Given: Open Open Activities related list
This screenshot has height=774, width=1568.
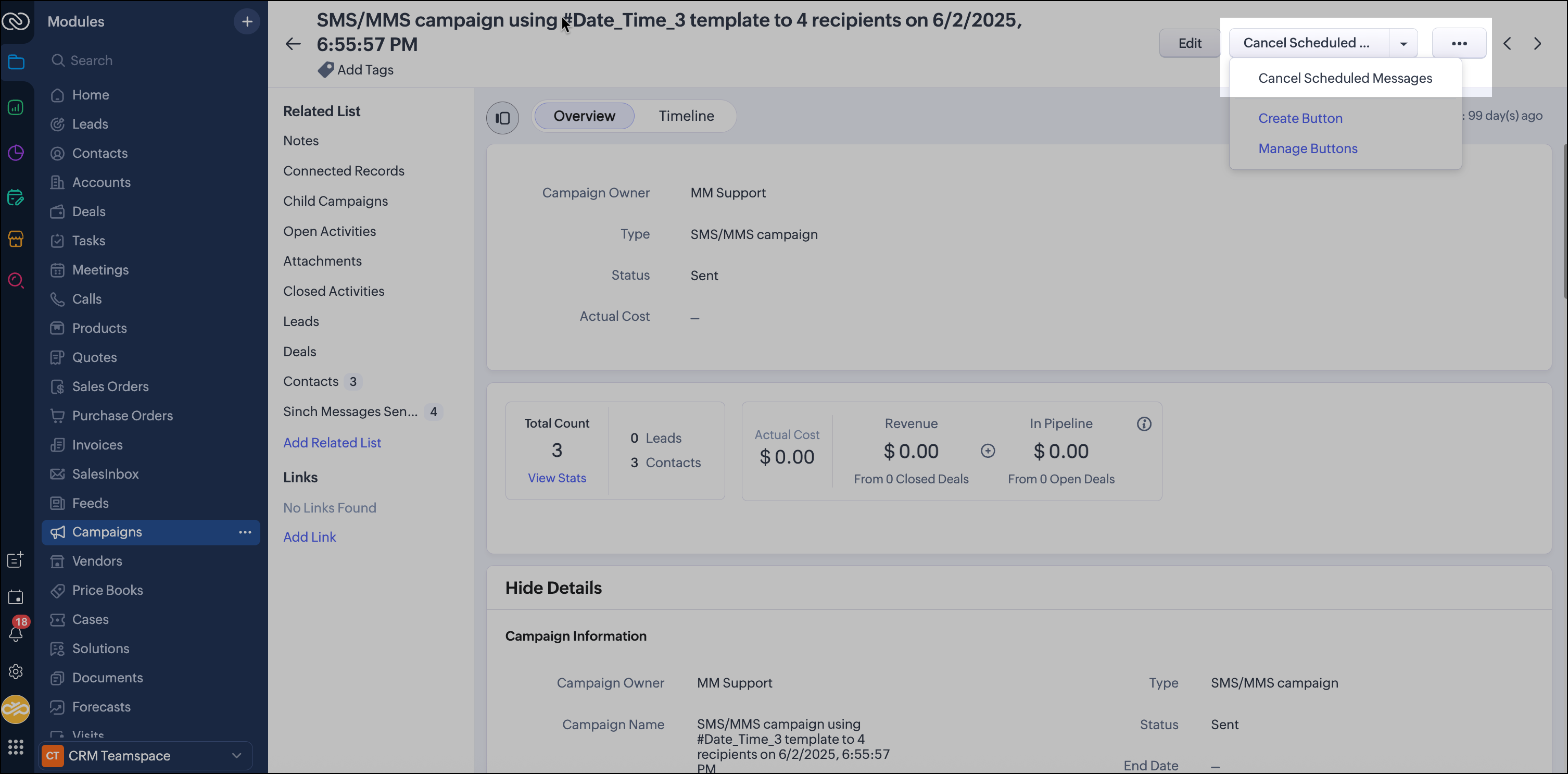Looking at the screenshot, I should [330, 232].
